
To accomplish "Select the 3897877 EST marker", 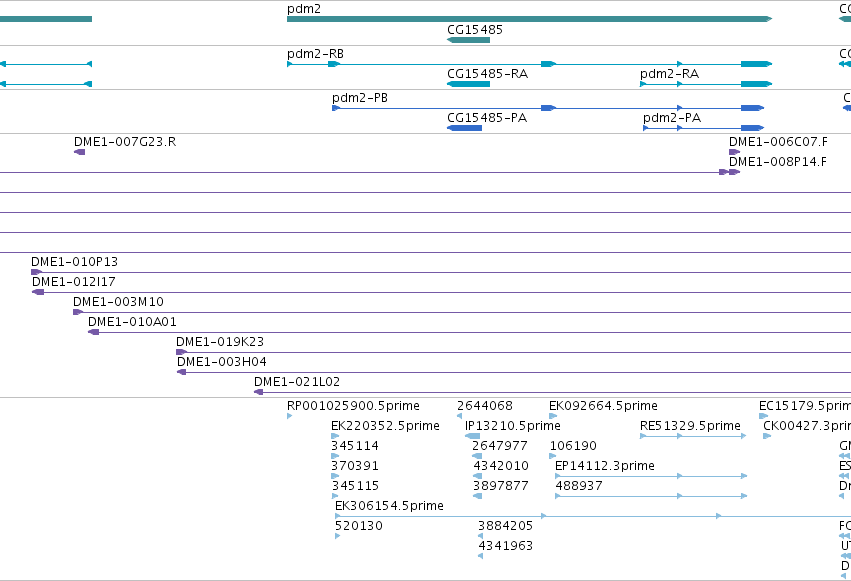I will [478, 496].
